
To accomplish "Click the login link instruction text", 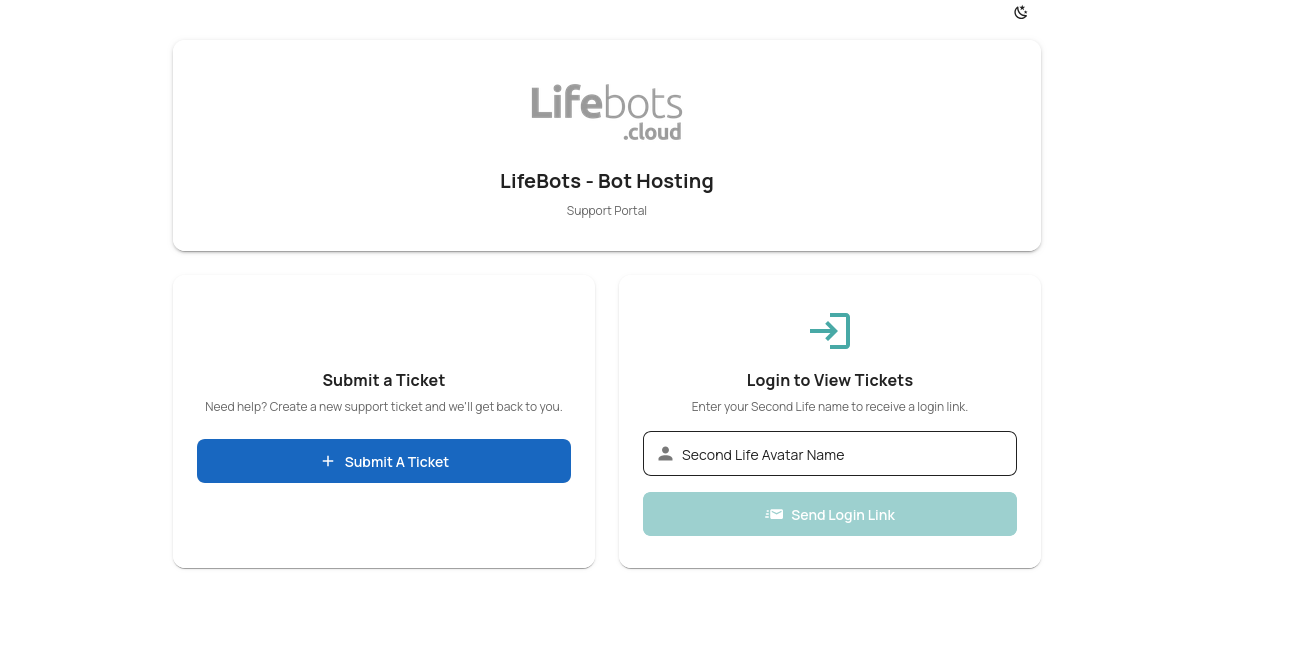I will click(x=829, y=406).
